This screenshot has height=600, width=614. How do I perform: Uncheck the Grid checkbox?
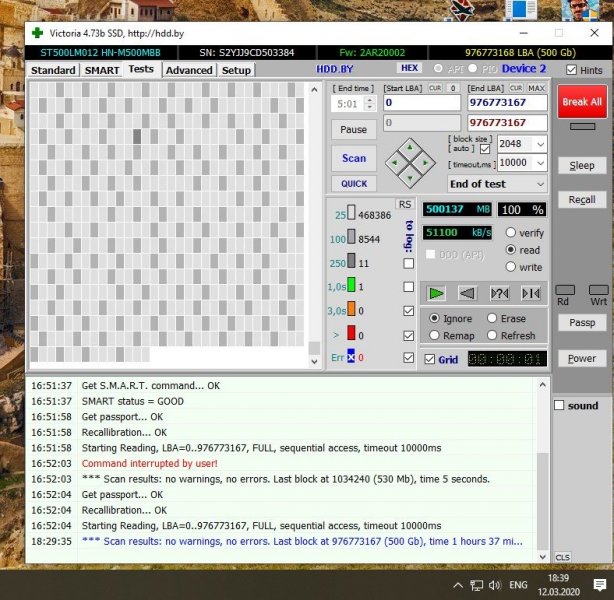click(x=430, y=359)
